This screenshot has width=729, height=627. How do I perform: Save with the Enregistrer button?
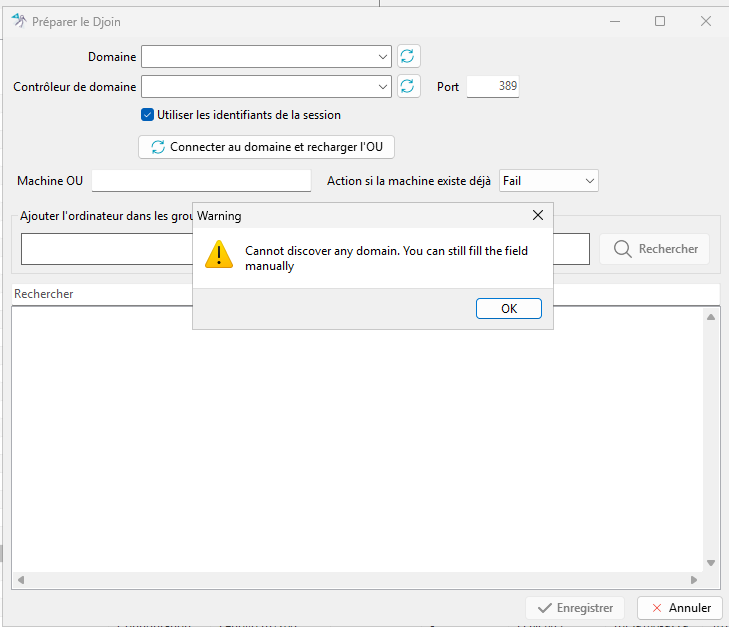point(575,608)
